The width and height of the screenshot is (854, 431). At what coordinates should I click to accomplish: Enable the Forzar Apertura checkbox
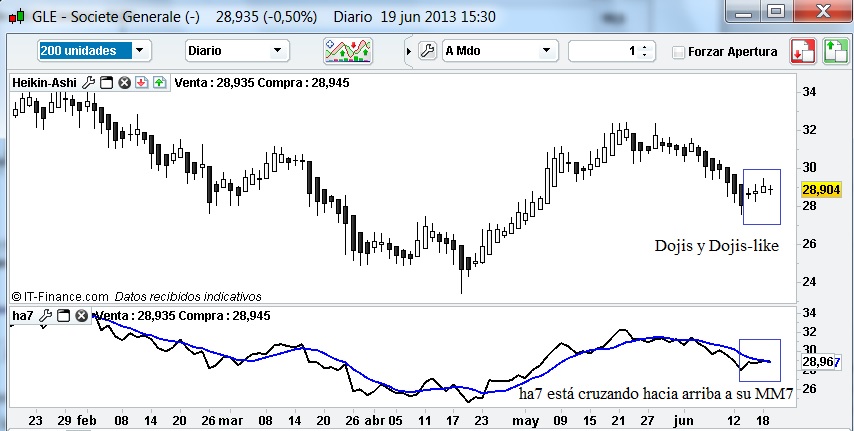678,52
